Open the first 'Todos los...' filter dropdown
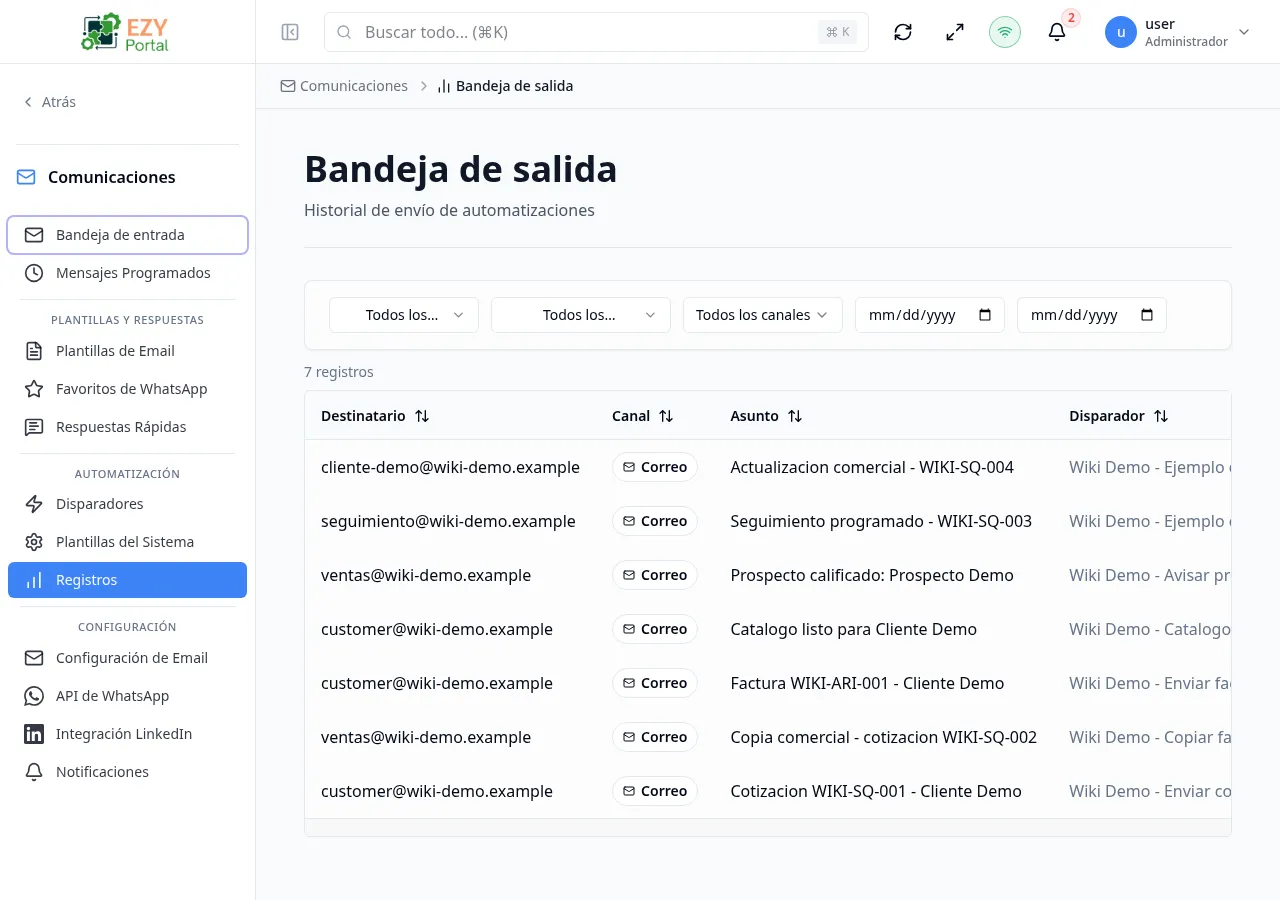The height and width of the screenshot is (900, 1280). coord(404,315)
